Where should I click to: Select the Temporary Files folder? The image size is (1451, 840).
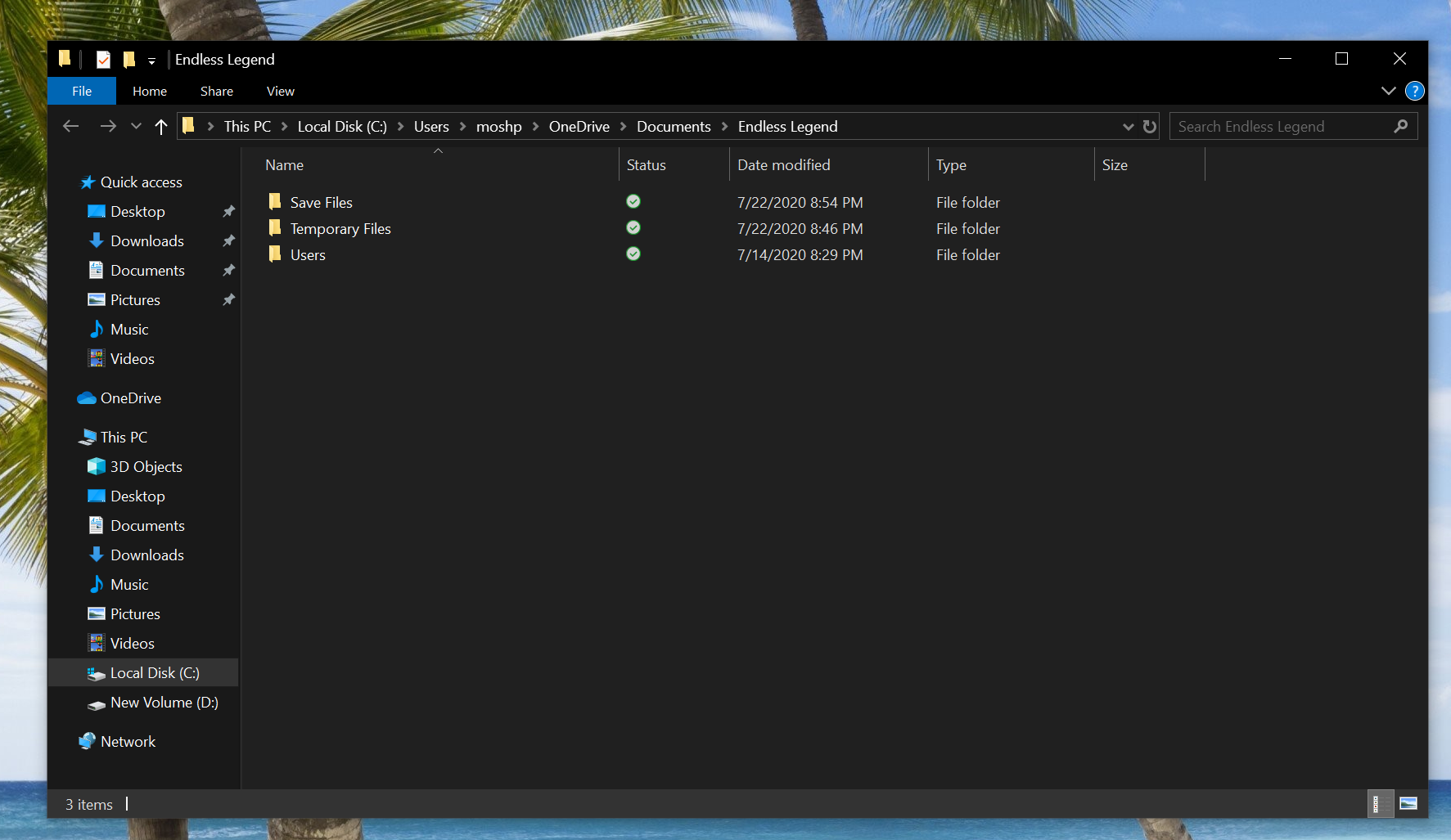coord(340,228)
